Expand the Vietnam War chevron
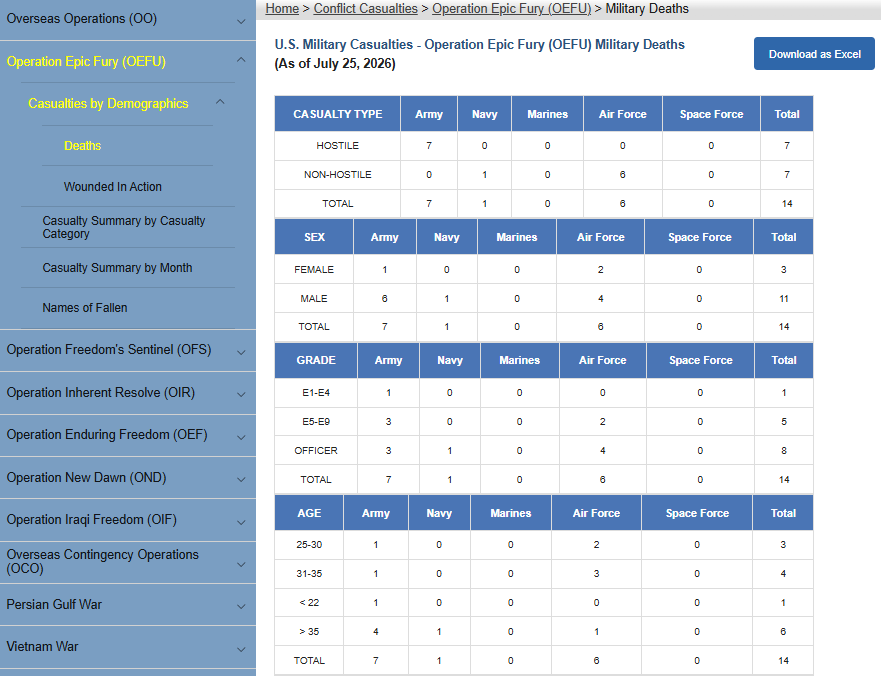The width and height of the screenshot is (881, 676). [241, 649]
